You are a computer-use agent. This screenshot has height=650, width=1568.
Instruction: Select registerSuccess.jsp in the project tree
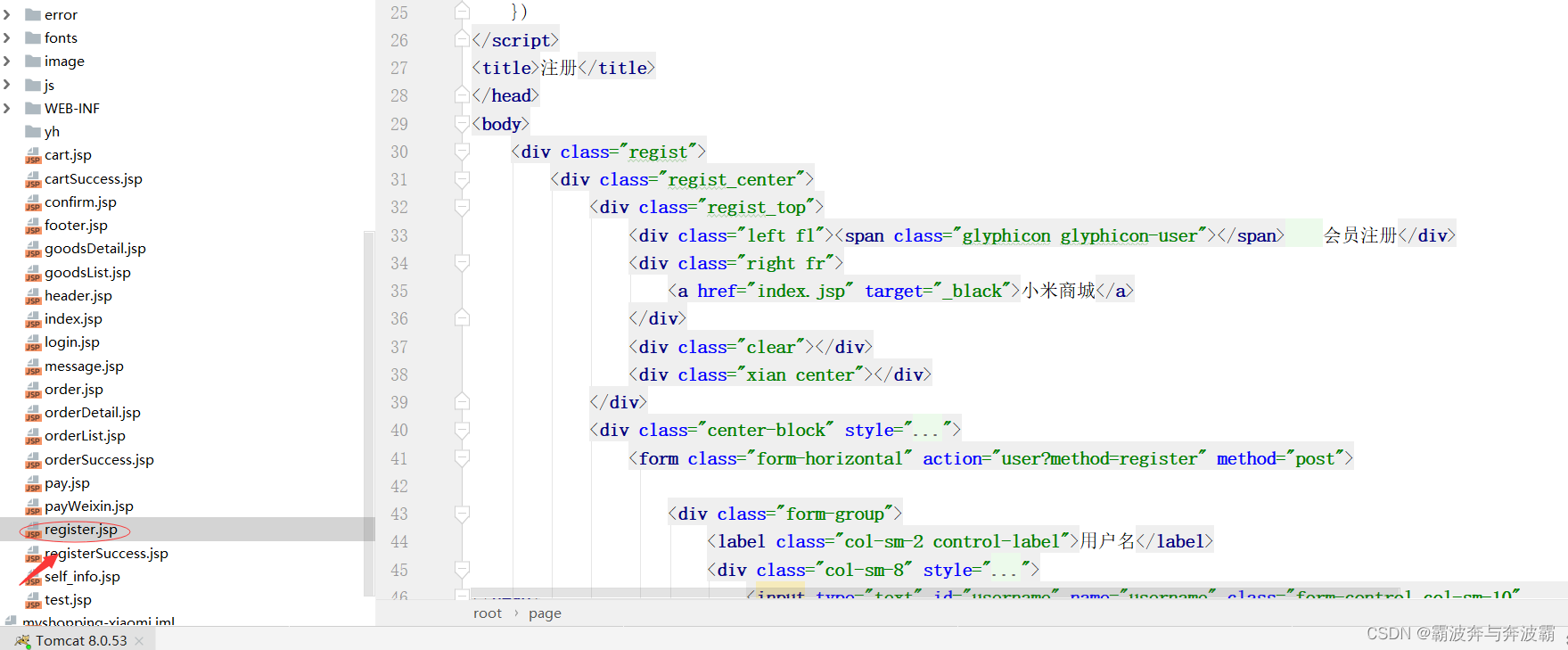[x=106, y=554]
